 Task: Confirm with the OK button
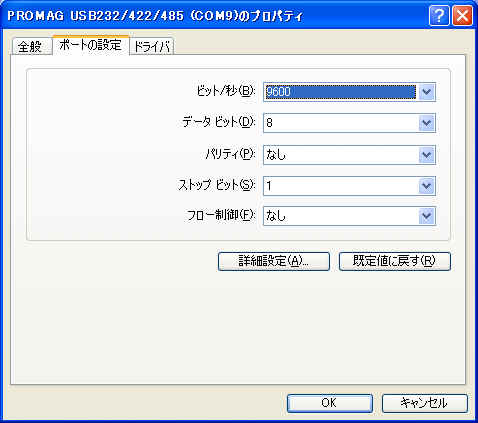[330, 403]
